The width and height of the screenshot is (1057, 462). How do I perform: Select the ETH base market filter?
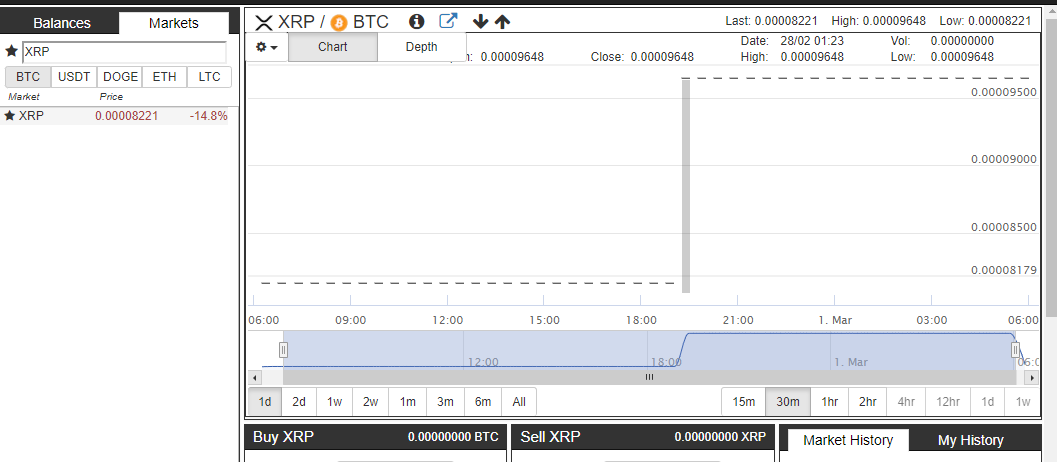[164, 77]
